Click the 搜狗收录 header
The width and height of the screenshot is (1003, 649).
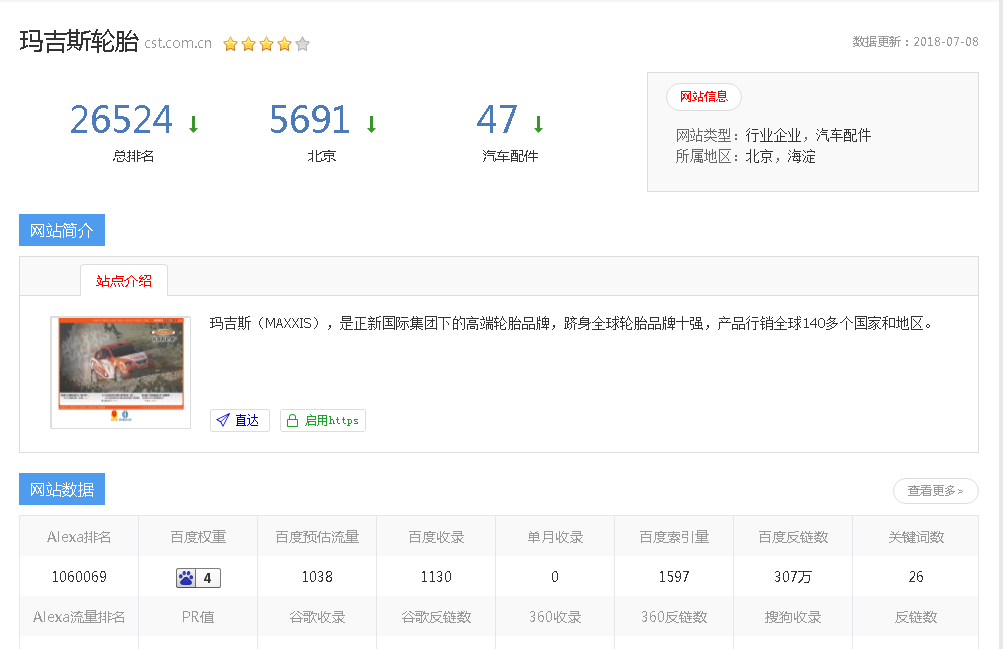(793, 617)
